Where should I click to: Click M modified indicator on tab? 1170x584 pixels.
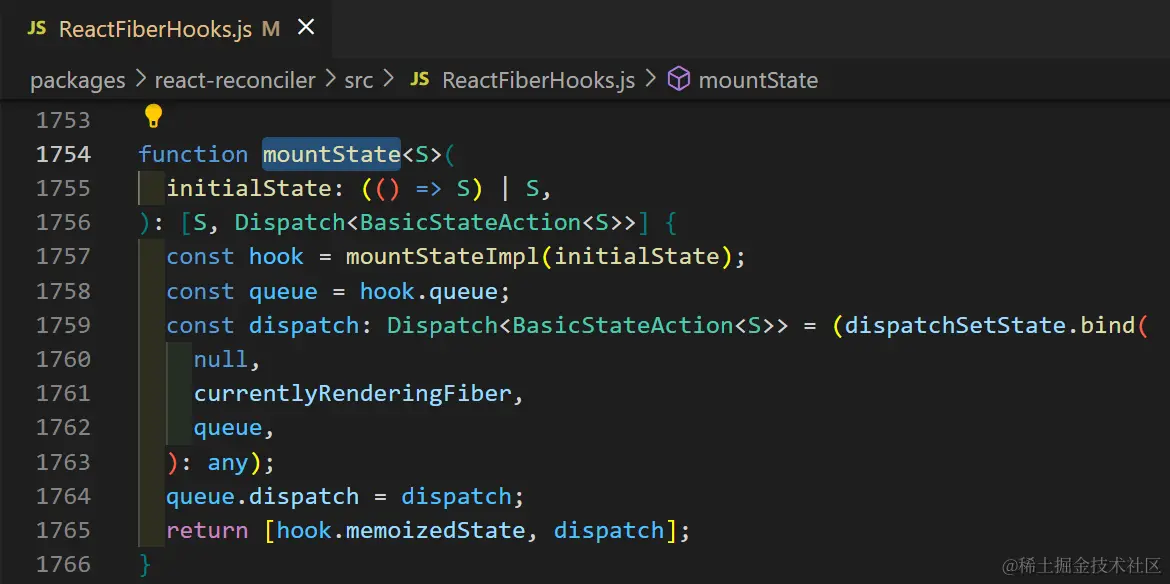[271, 29]
